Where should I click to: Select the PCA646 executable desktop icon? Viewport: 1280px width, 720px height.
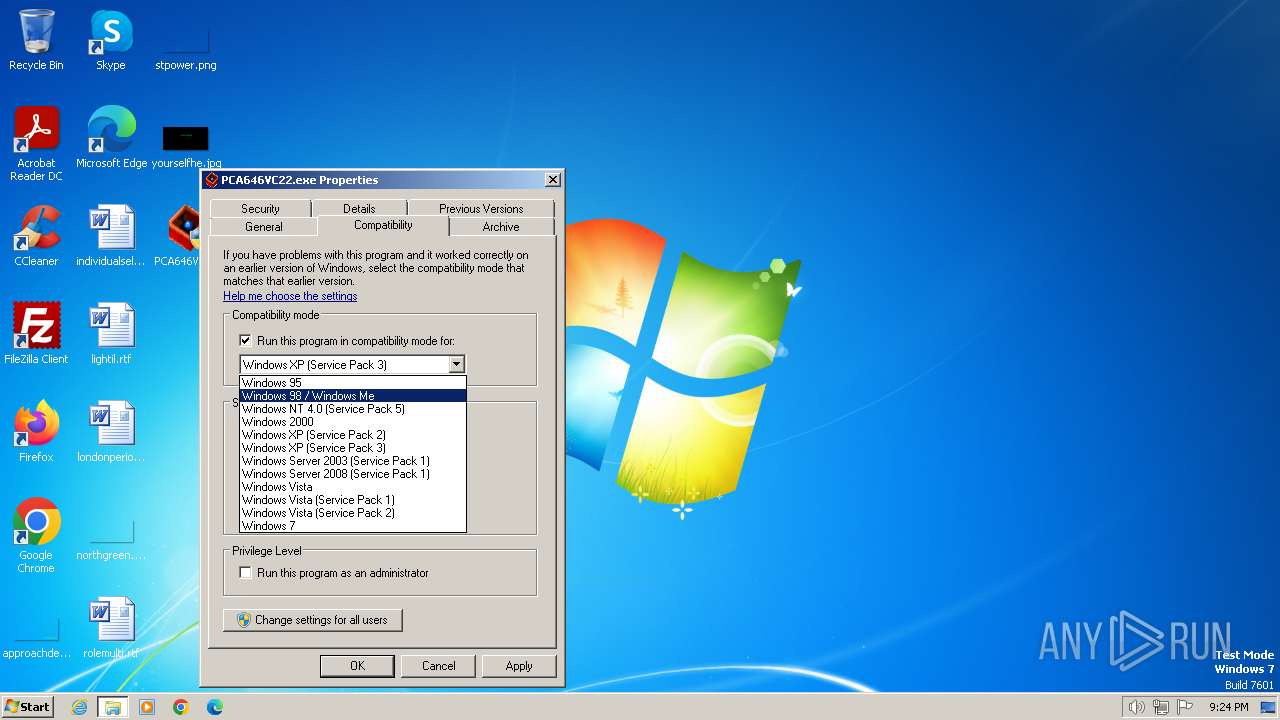pos(183,235)
